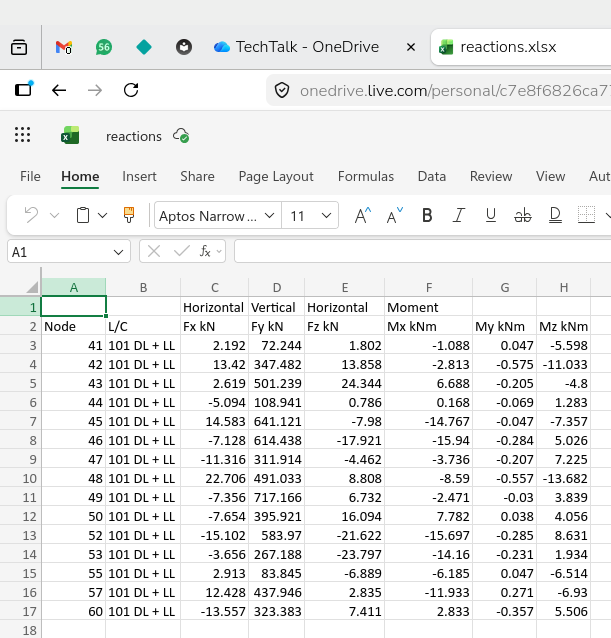Toggle underline formatting
The height and width of the screenshot is (638, 611).
coord(491,215)
